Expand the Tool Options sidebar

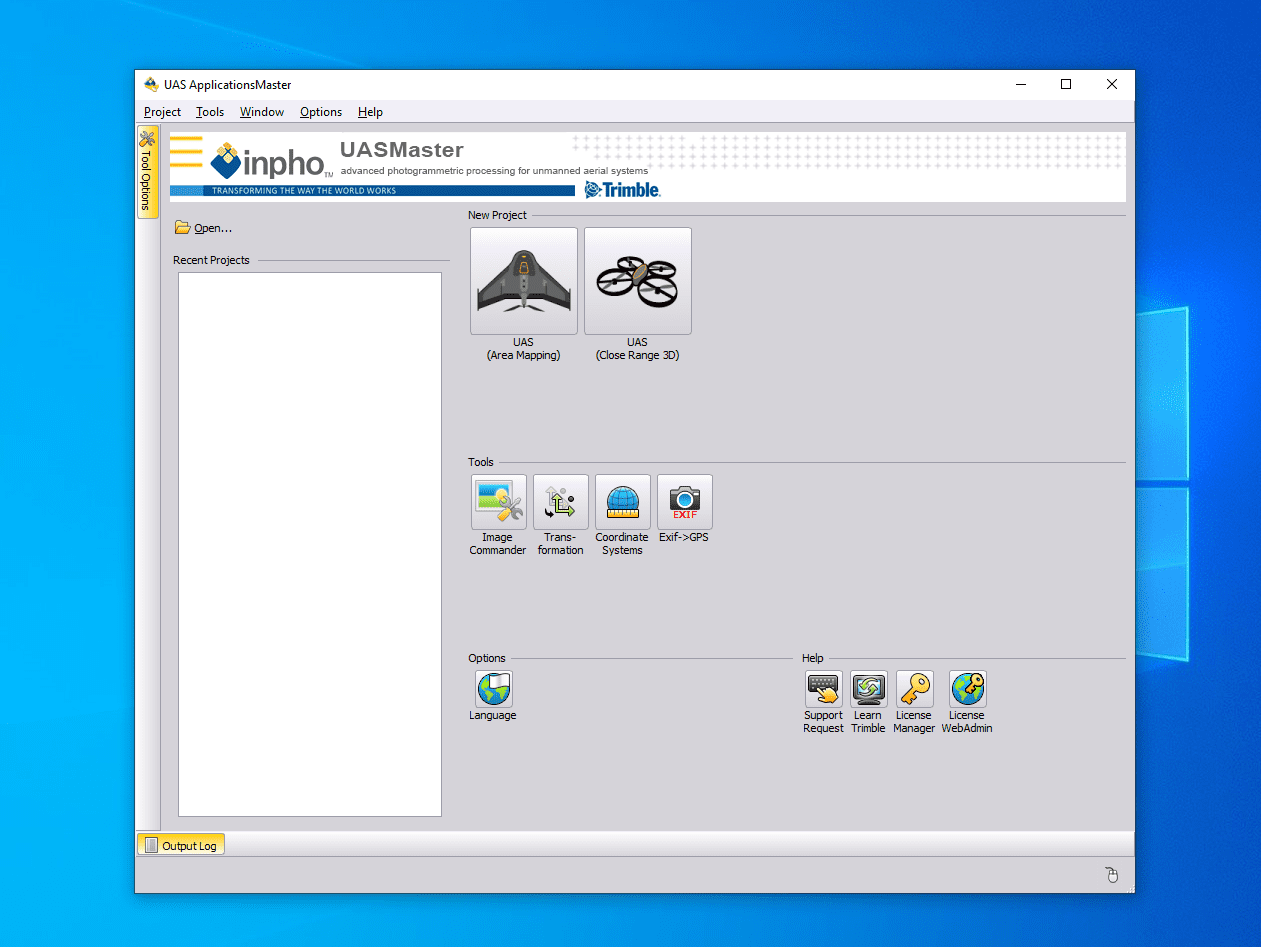click(147, 170)
